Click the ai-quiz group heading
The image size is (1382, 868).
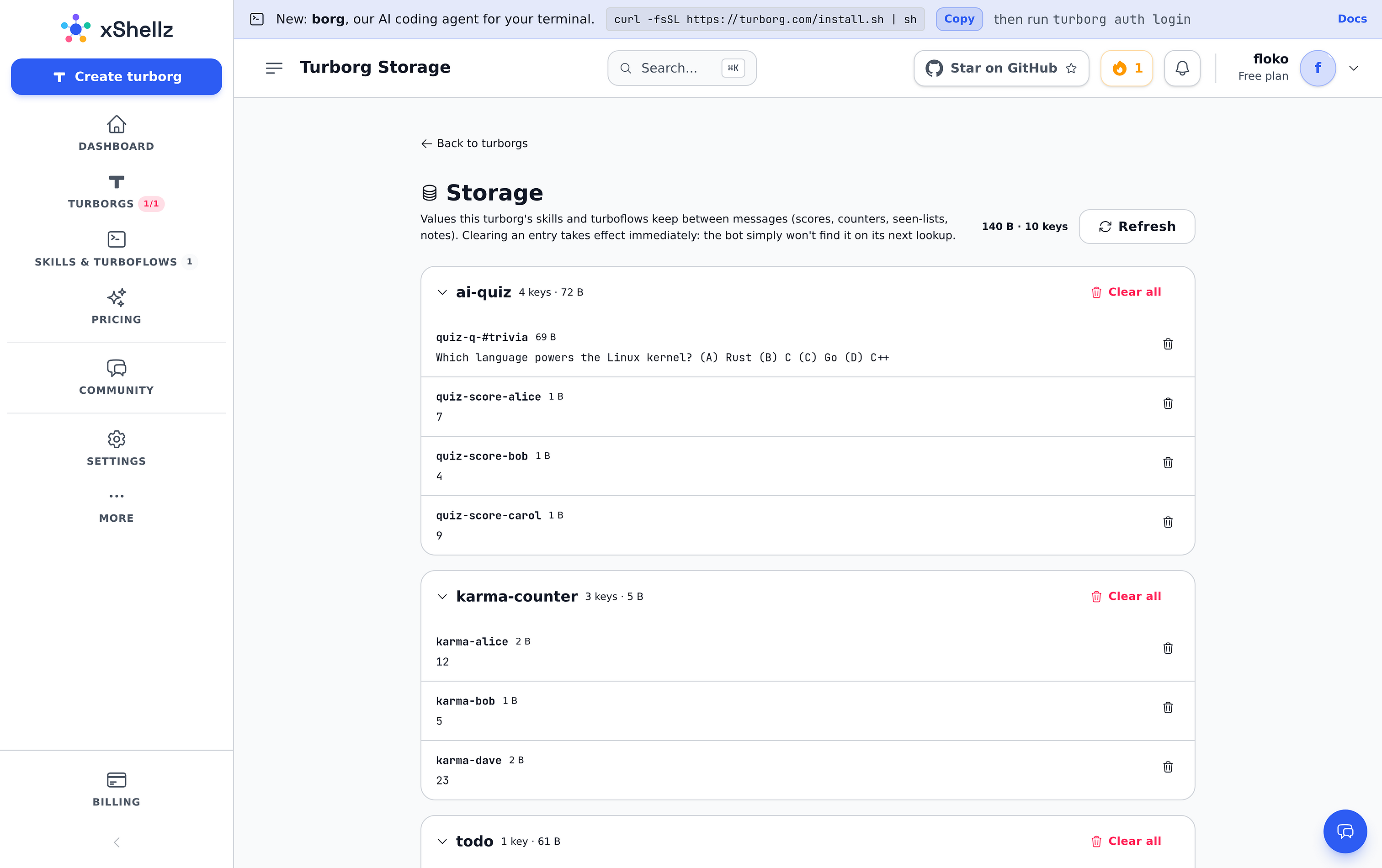click(483, 292)
